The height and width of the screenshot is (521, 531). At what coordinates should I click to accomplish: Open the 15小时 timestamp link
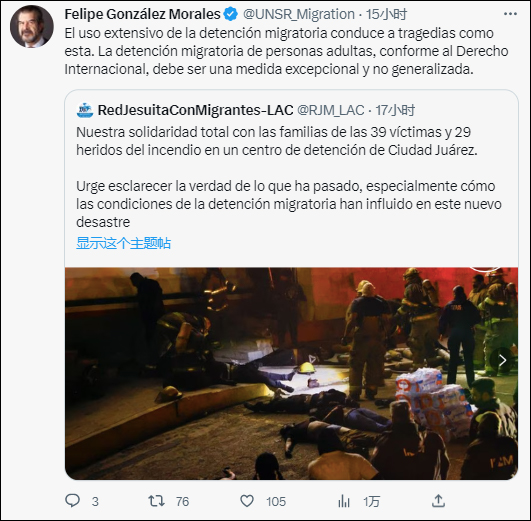tap(386, 14)
